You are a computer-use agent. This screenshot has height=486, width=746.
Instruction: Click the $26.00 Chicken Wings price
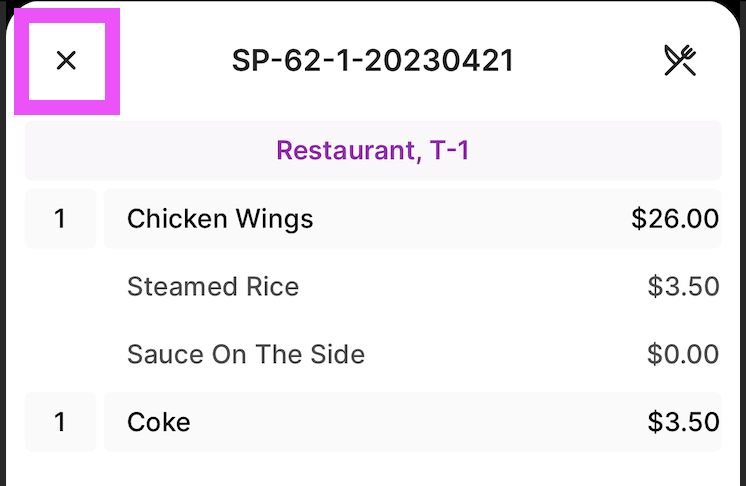click(675, 218)
